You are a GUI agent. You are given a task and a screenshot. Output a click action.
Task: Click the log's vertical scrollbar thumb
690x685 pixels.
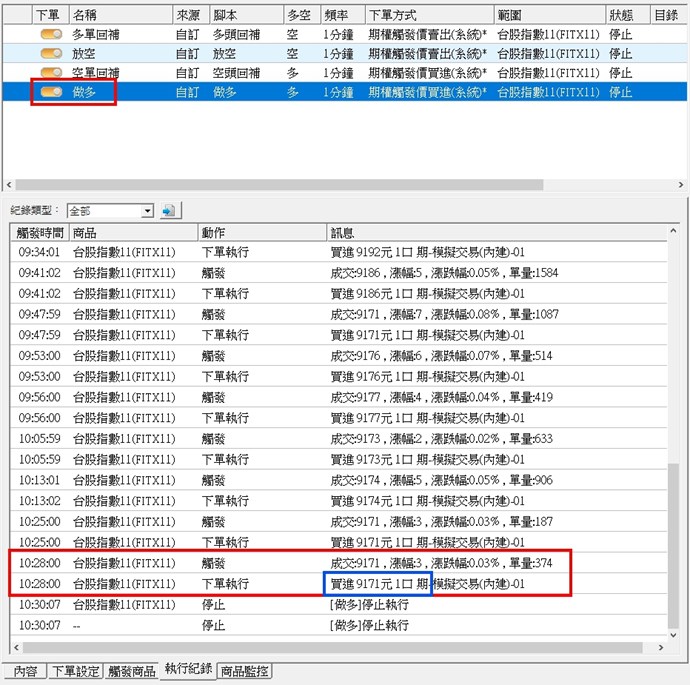(x=673, y=546)
